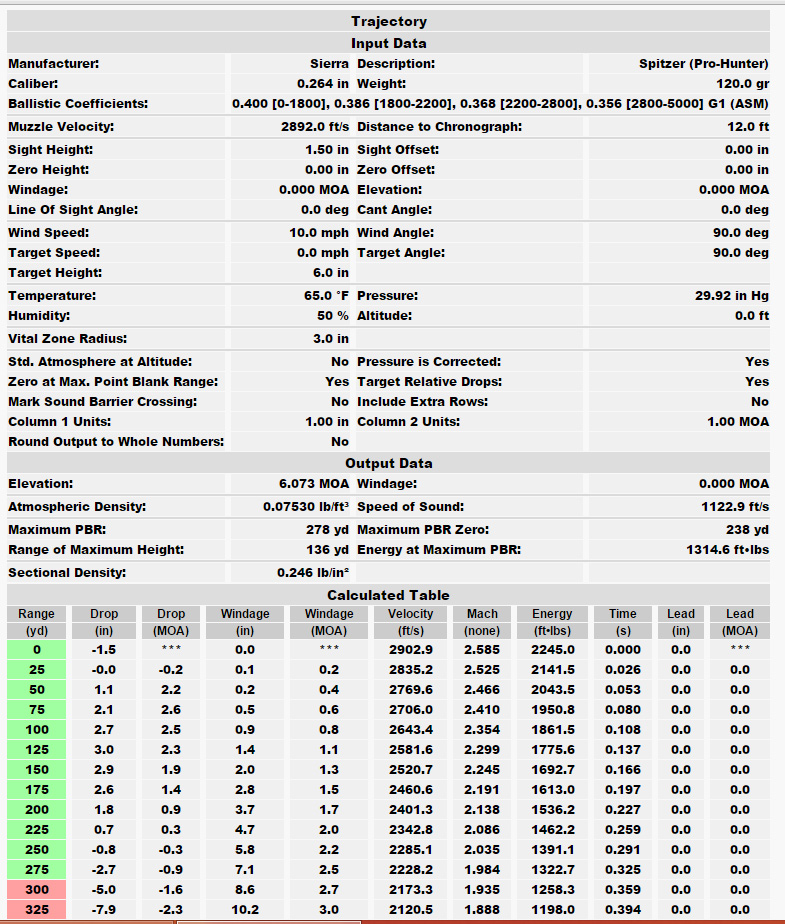Select the energy cell 1258.3
The image size is (785, 924).
[552, 890]
